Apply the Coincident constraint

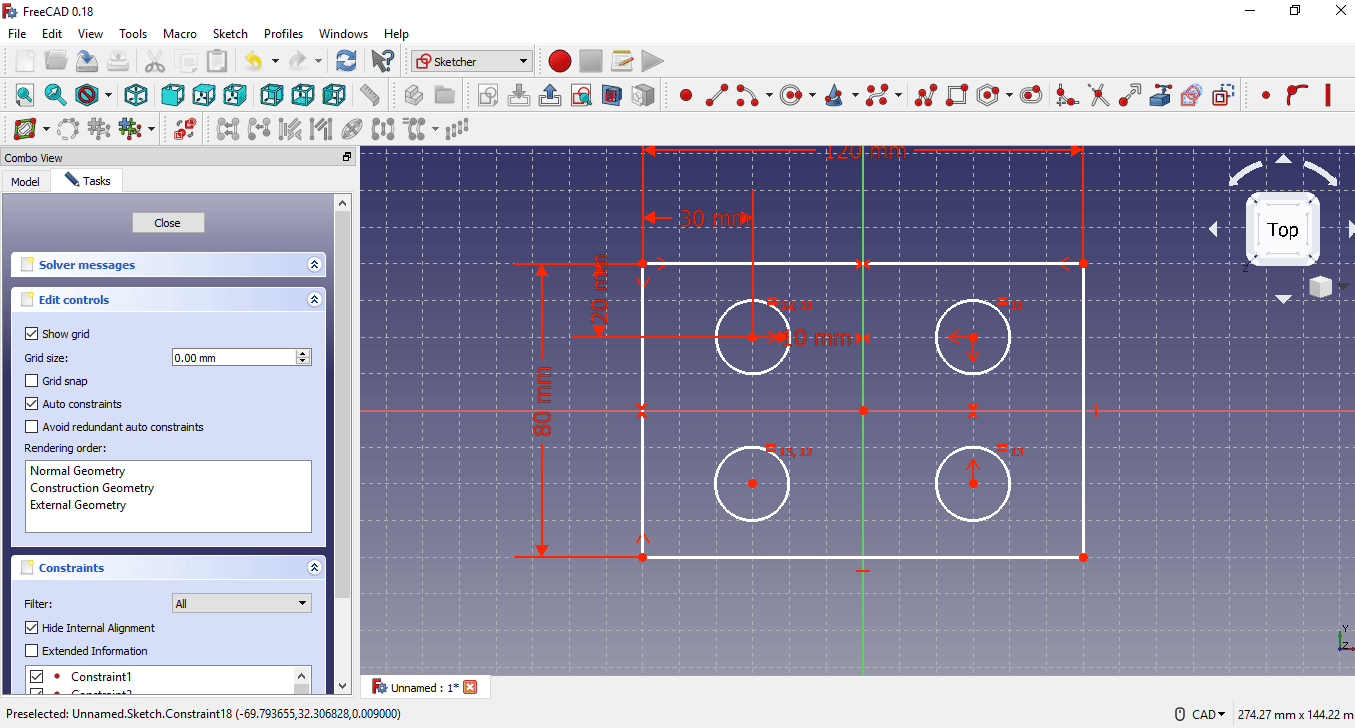[1266, 95]
